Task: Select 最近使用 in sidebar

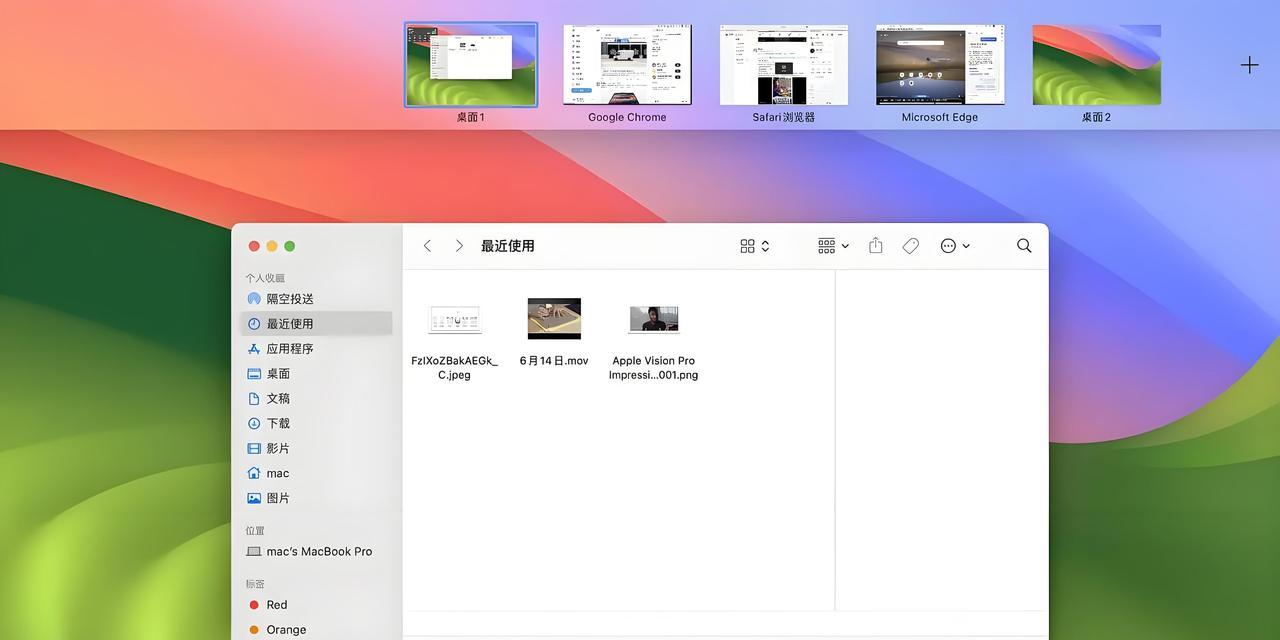Action: (x=316, y=323)
